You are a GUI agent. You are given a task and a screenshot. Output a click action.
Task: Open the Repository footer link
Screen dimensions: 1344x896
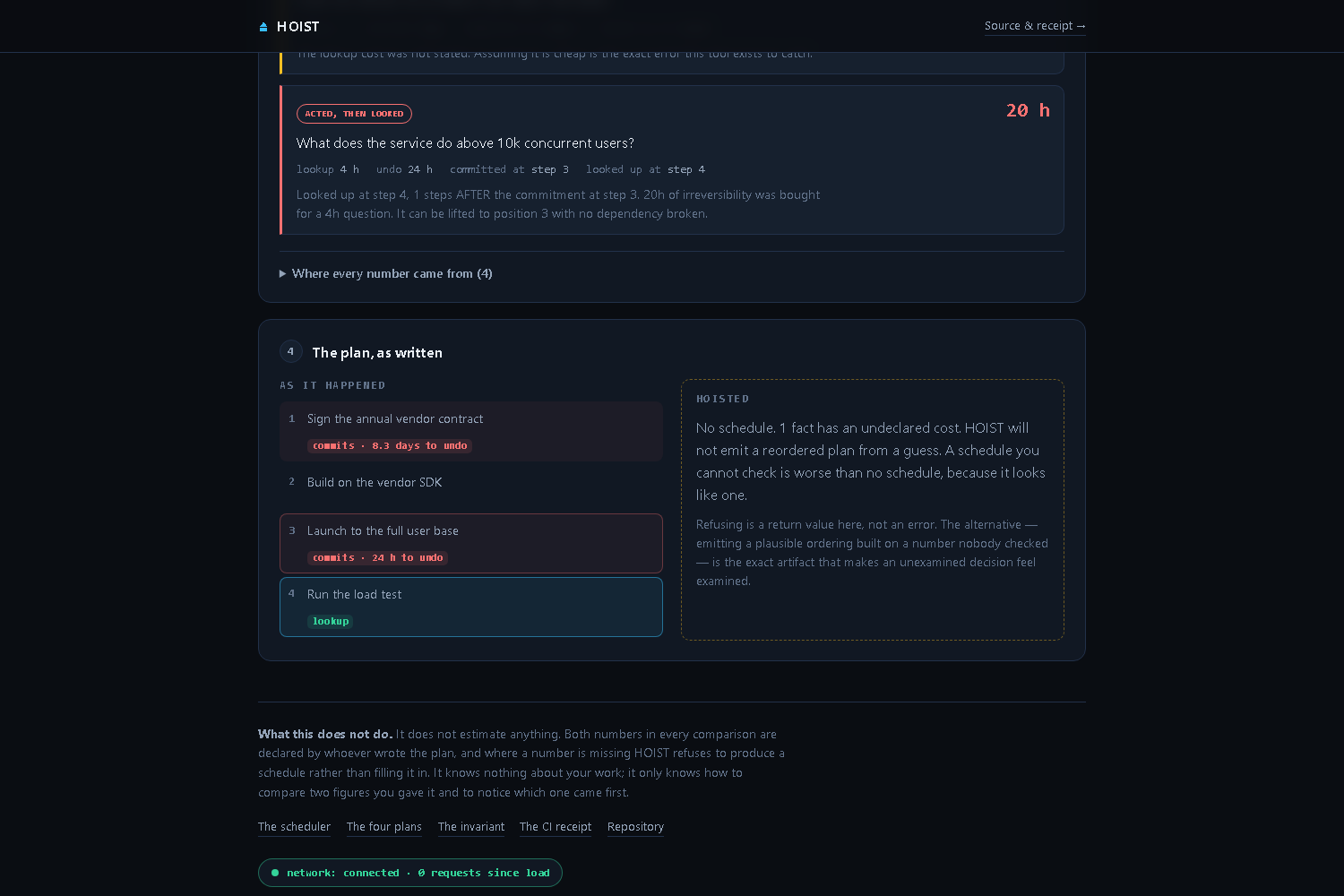[x=635, y=827]
